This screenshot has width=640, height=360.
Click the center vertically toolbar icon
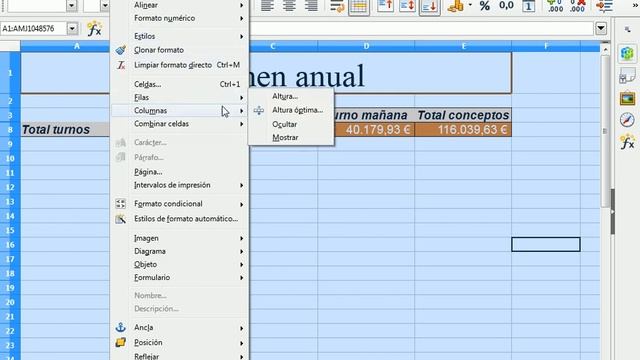coord(407,6)
